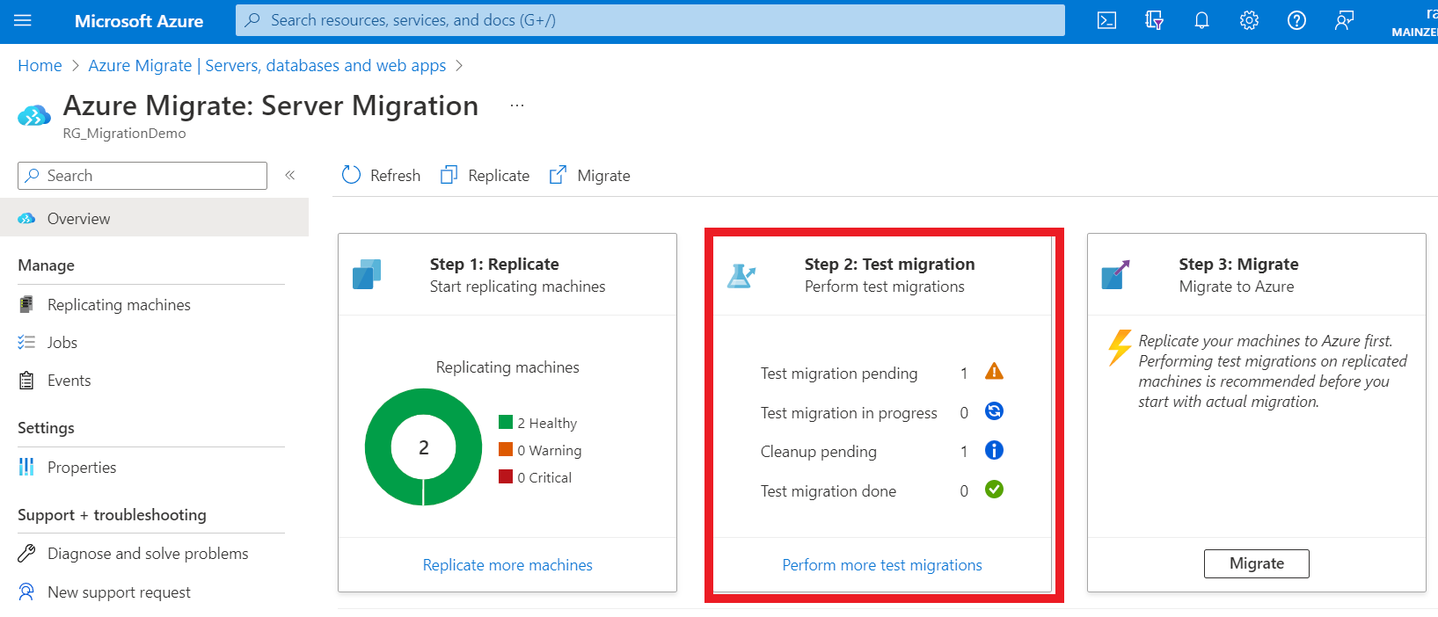Click the Step 3: Migrate heading
This screenshot has height=617, width=1438.
(x=1238, y=264)
